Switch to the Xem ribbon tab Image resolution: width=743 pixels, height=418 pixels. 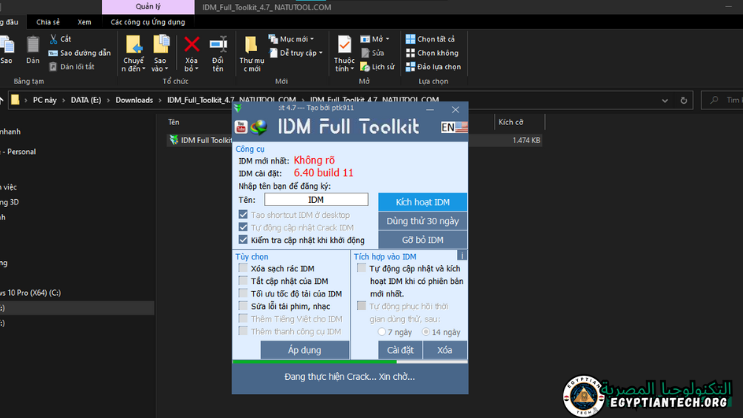(x=85, y=21)
